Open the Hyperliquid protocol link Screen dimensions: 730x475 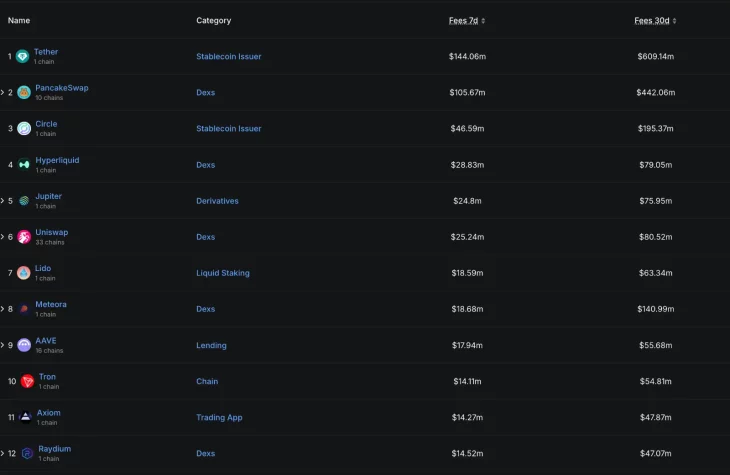coord(57,160)
